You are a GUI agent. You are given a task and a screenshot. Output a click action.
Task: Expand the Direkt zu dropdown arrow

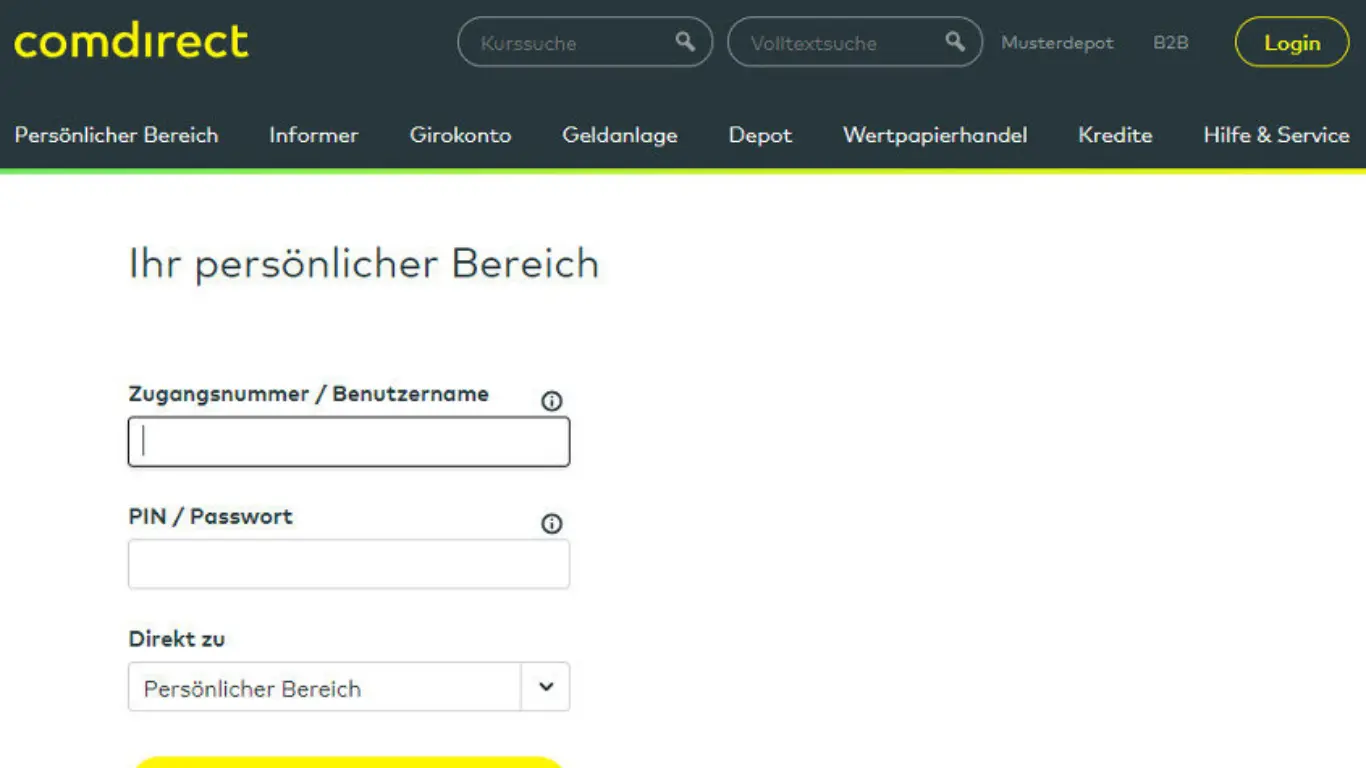(x=546, y=687)
